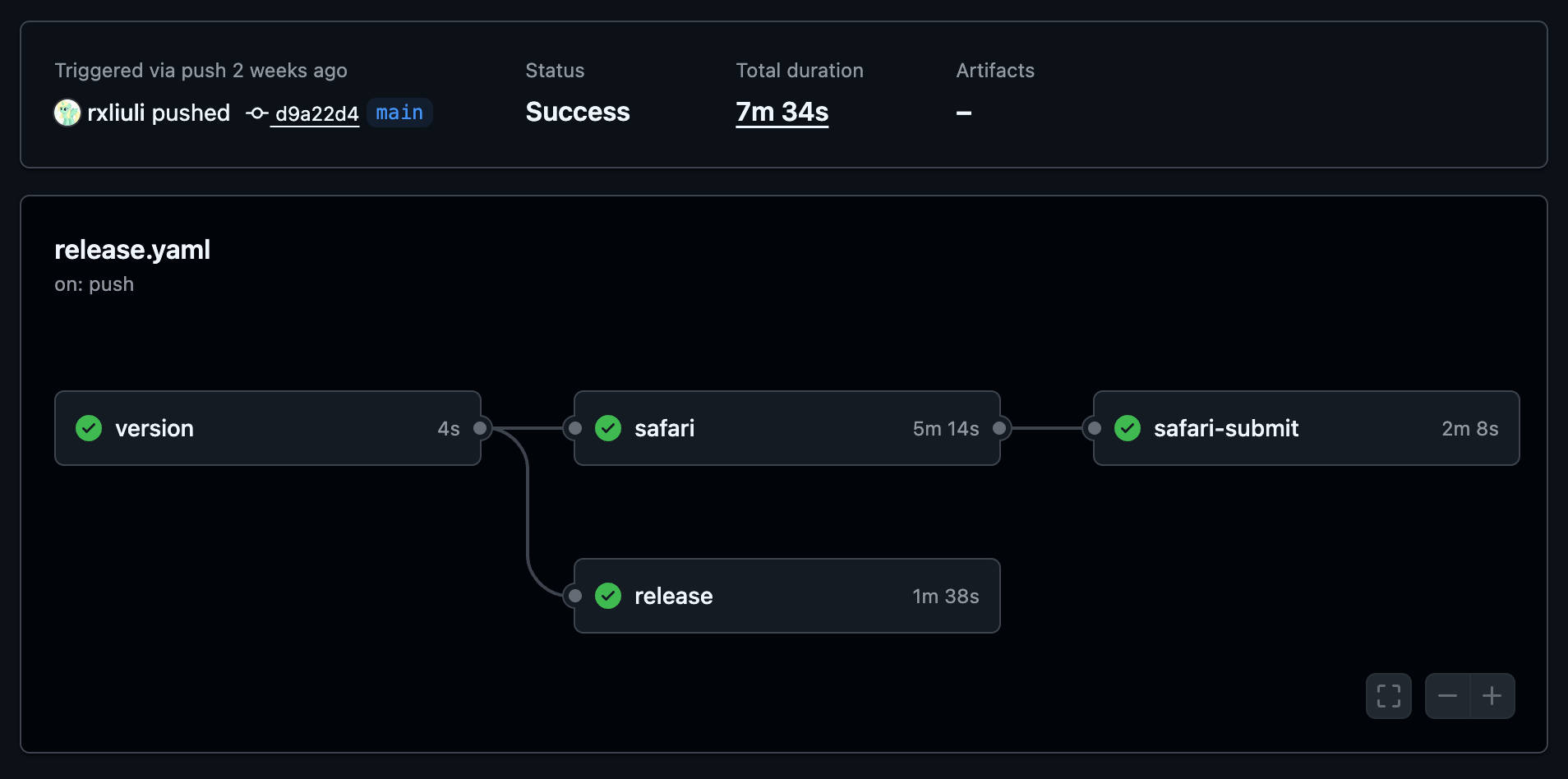Click the fullscreen workflow graph icon
Screen dimensions: 1568x779
[1389, 696]
